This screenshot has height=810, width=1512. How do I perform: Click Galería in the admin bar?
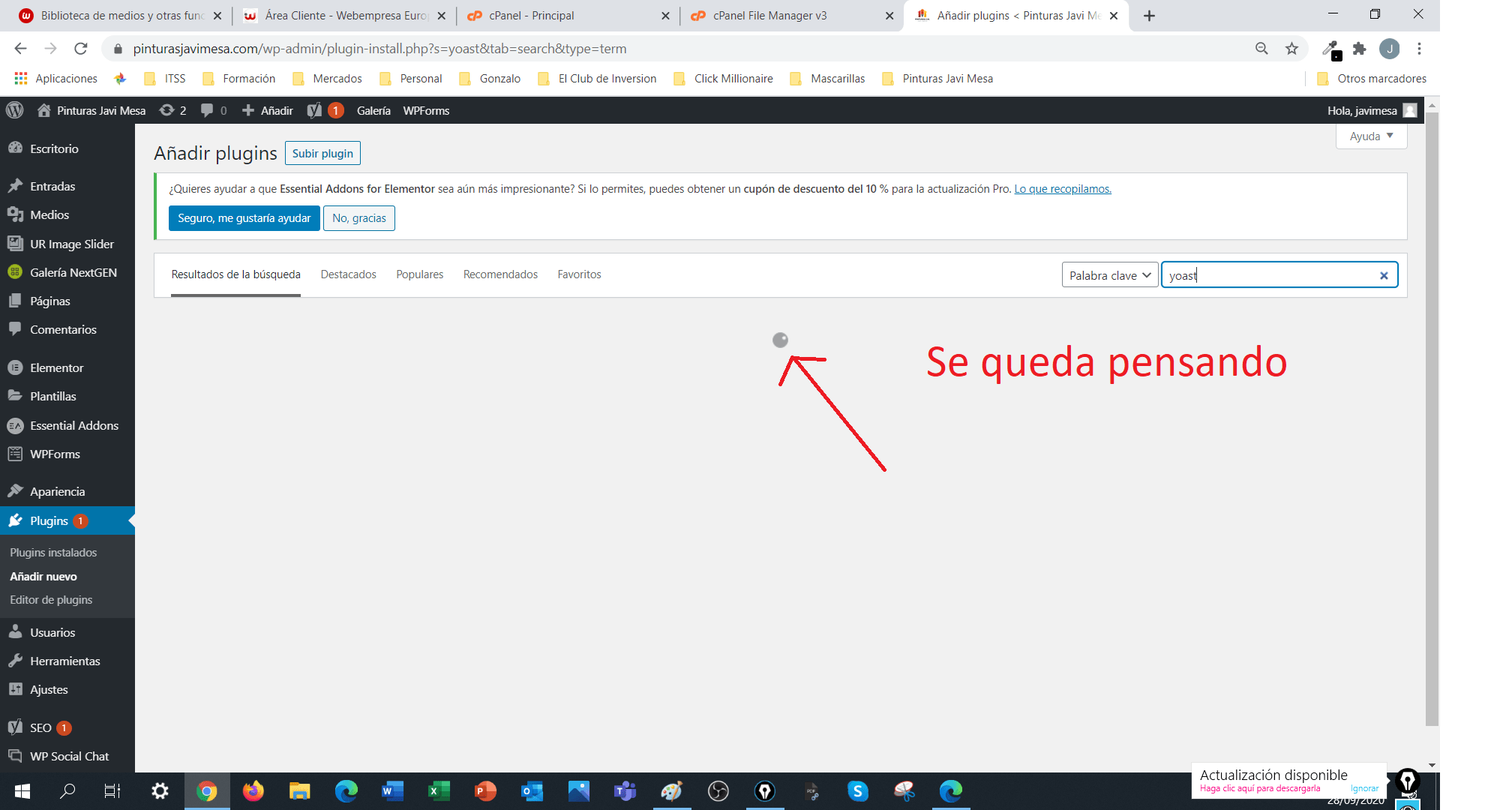(x=373, y=110)
